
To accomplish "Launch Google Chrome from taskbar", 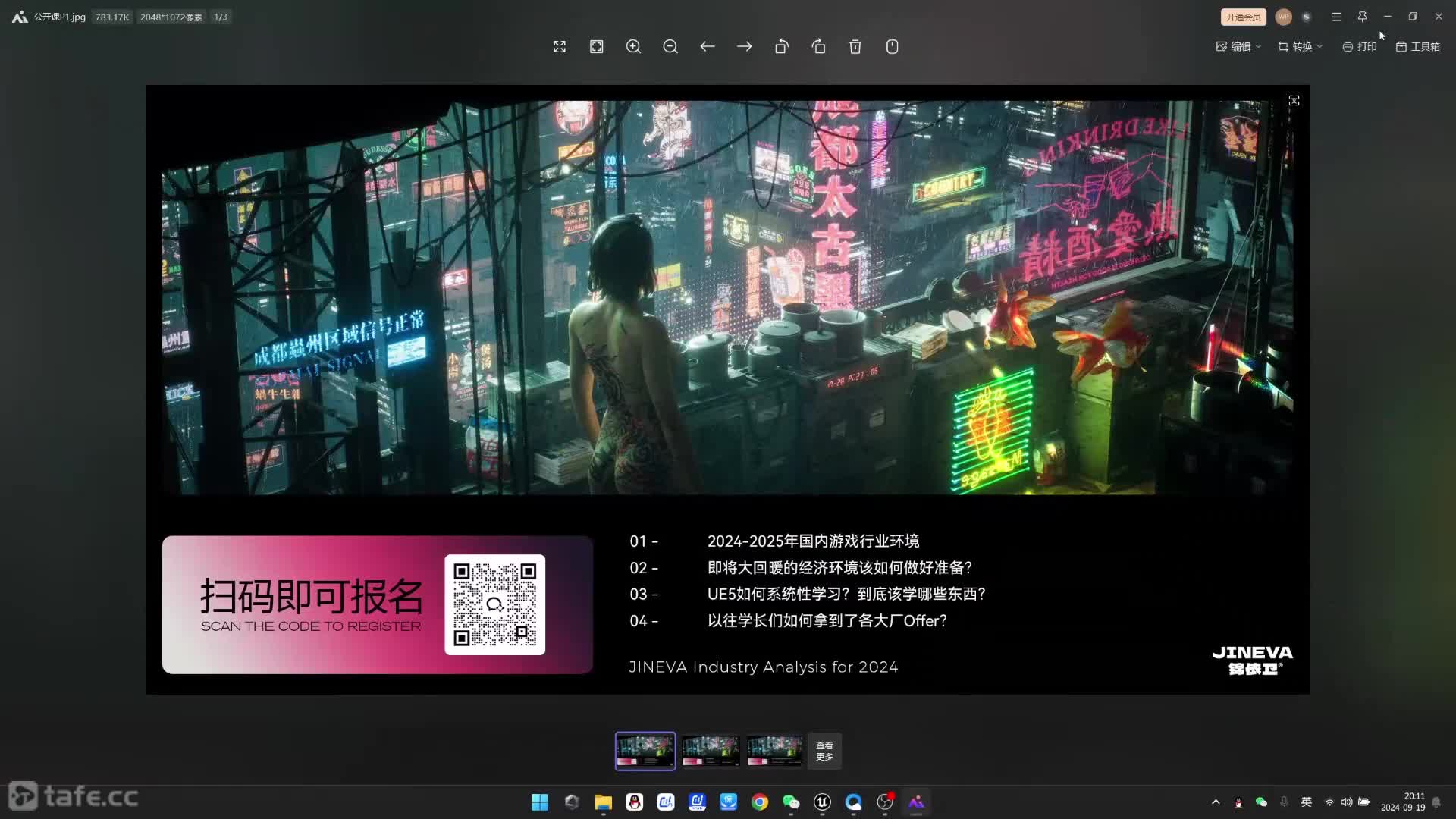I will (x=760, y=802).
